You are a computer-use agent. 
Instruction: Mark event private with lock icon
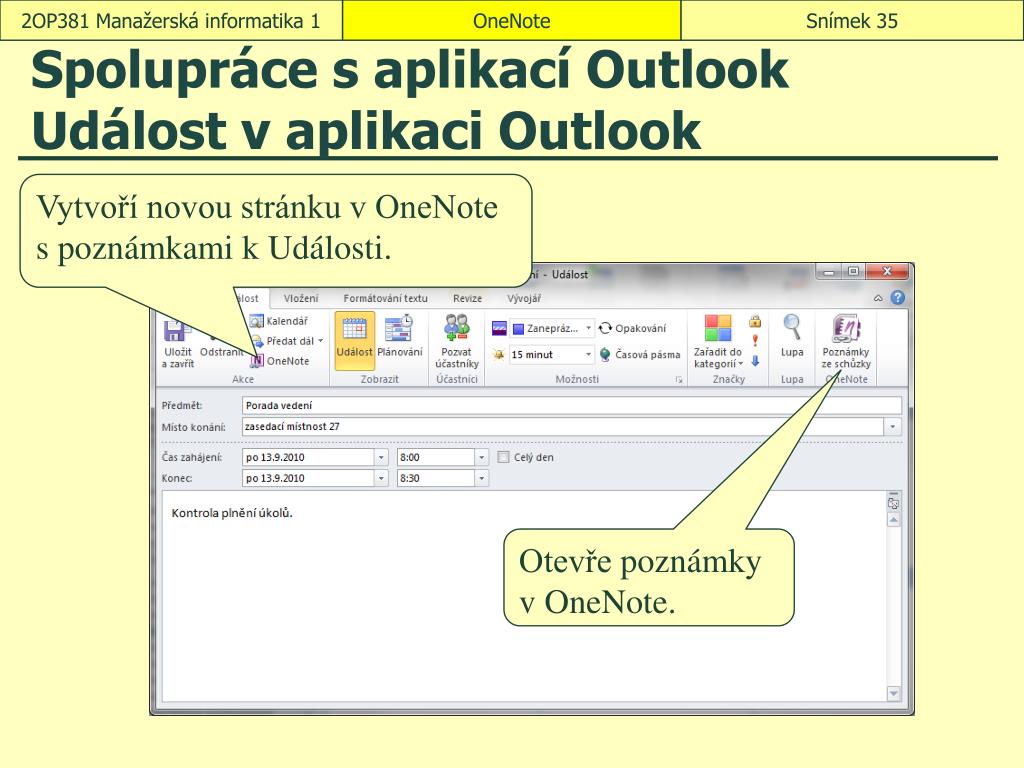point(755,321)
